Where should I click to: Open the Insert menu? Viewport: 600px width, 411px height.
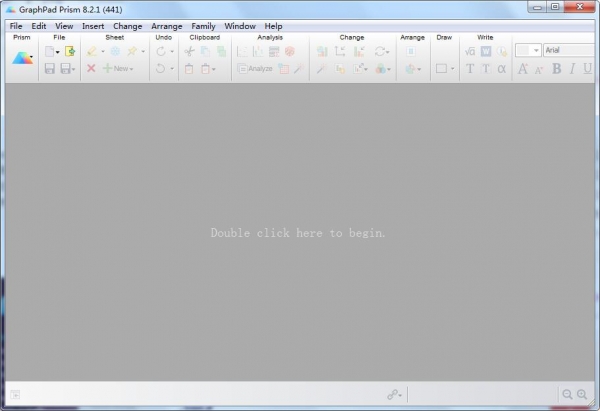(93, 25)
